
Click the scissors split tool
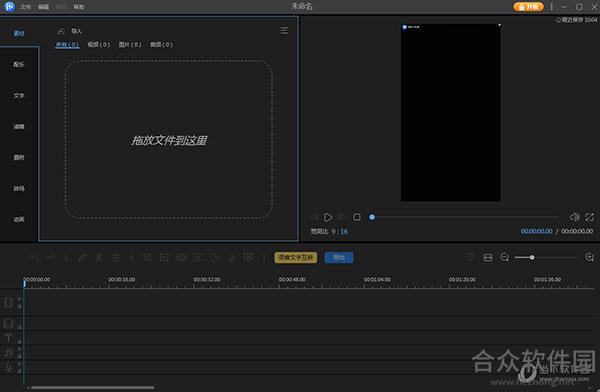coord(99,258)
